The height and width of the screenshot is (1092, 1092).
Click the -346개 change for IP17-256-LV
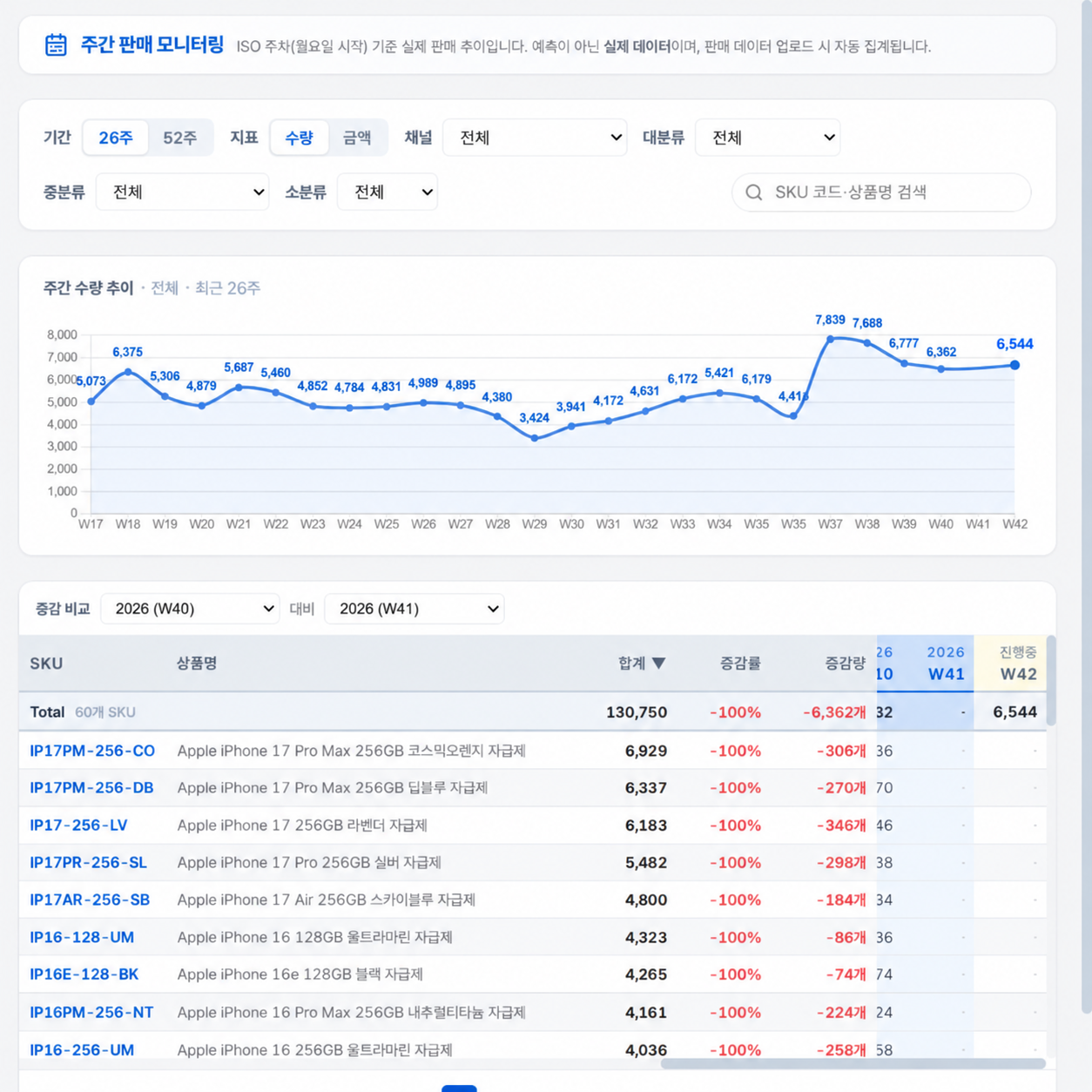tap(841, 826)
